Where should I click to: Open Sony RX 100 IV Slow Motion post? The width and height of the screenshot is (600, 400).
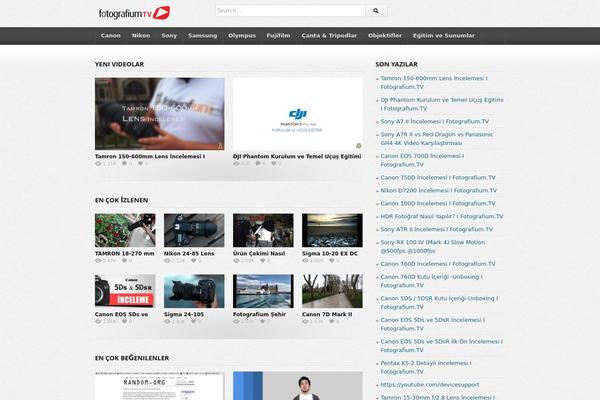[432, 247]
